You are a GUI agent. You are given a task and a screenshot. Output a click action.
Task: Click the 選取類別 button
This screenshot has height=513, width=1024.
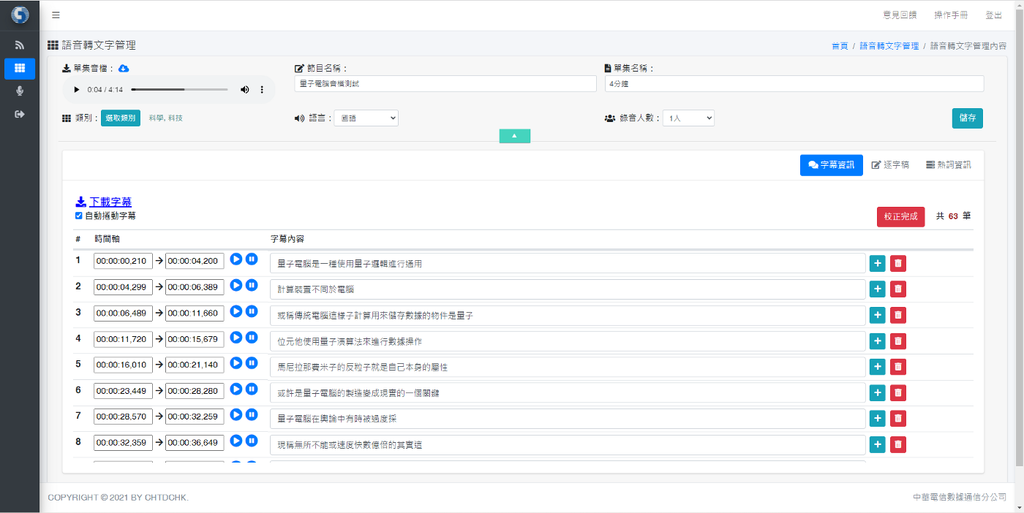(x=120, y=118)
